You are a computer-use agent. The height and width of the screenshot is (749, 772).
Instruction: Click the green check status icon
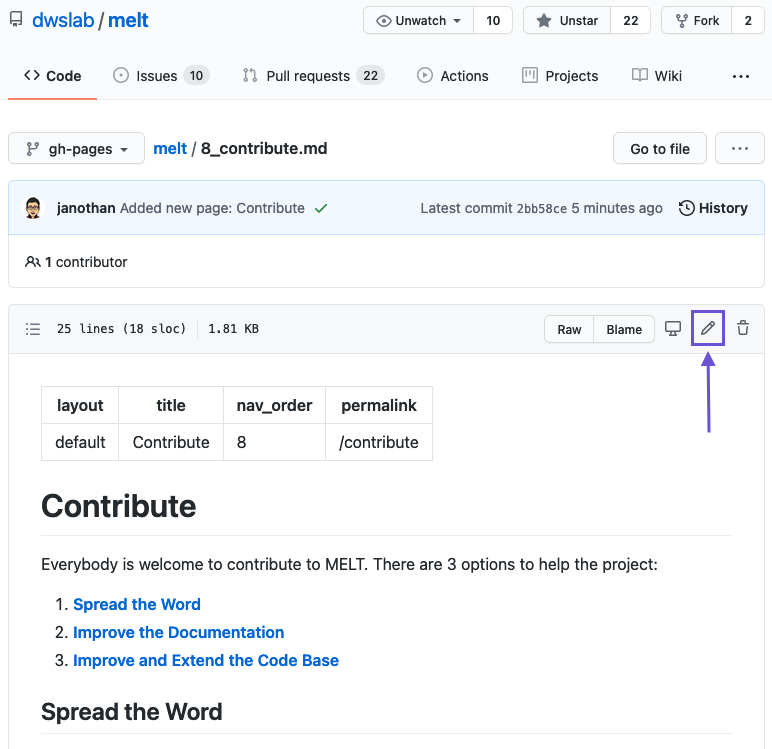pos(321,209)
